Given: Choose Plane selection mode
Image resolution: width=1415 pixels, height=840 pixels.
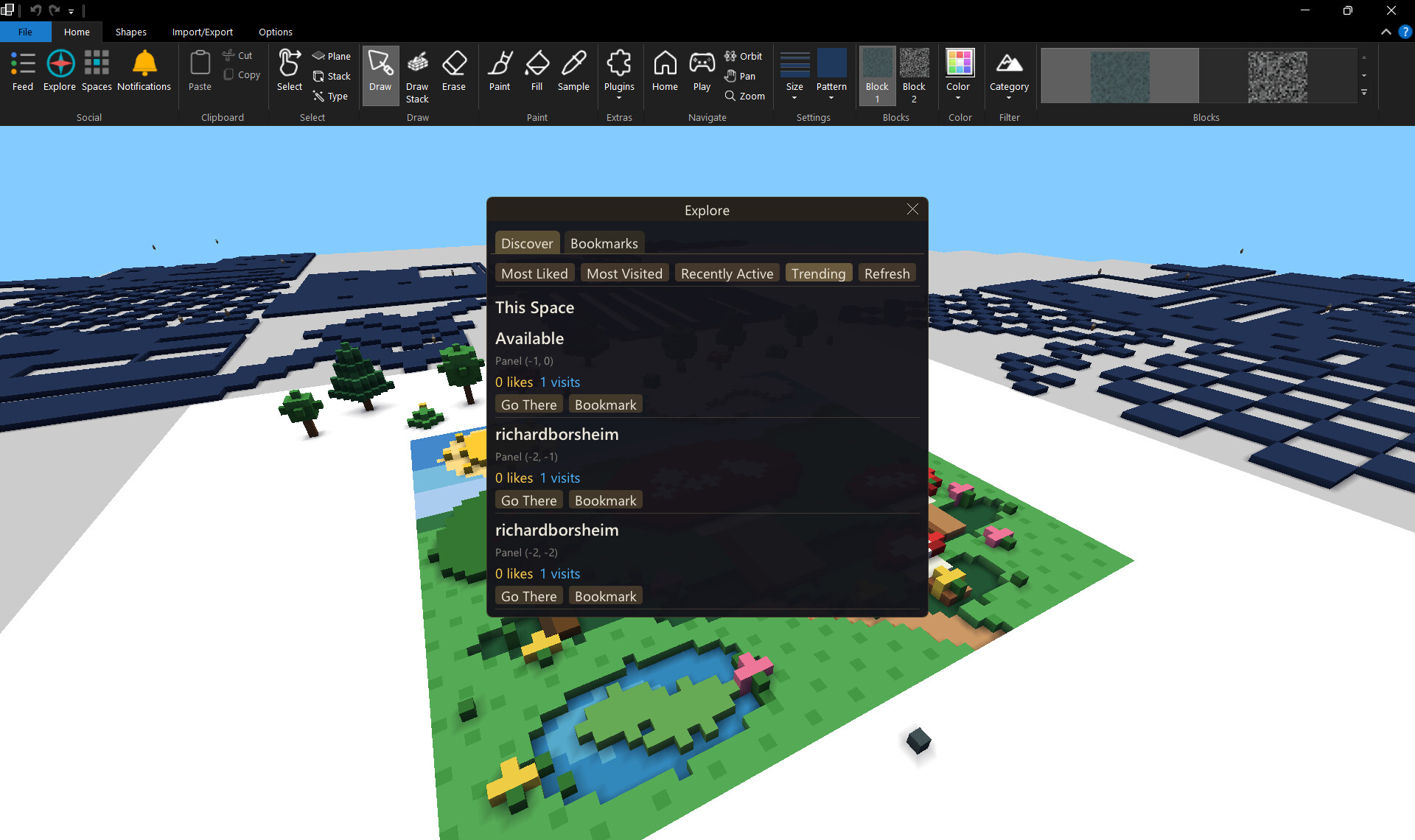Looking at the screenshot, I should point(332,56).
